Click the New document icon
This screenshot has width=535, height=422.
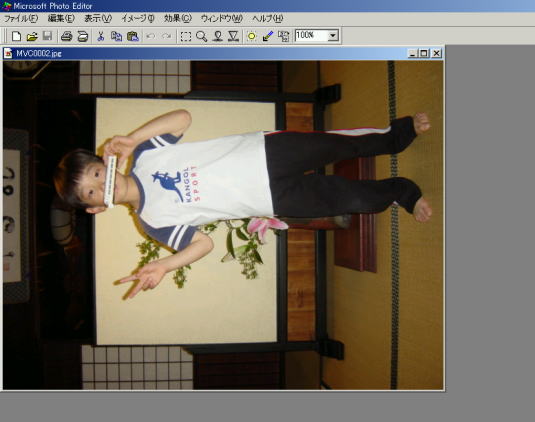tap(16, 36)
